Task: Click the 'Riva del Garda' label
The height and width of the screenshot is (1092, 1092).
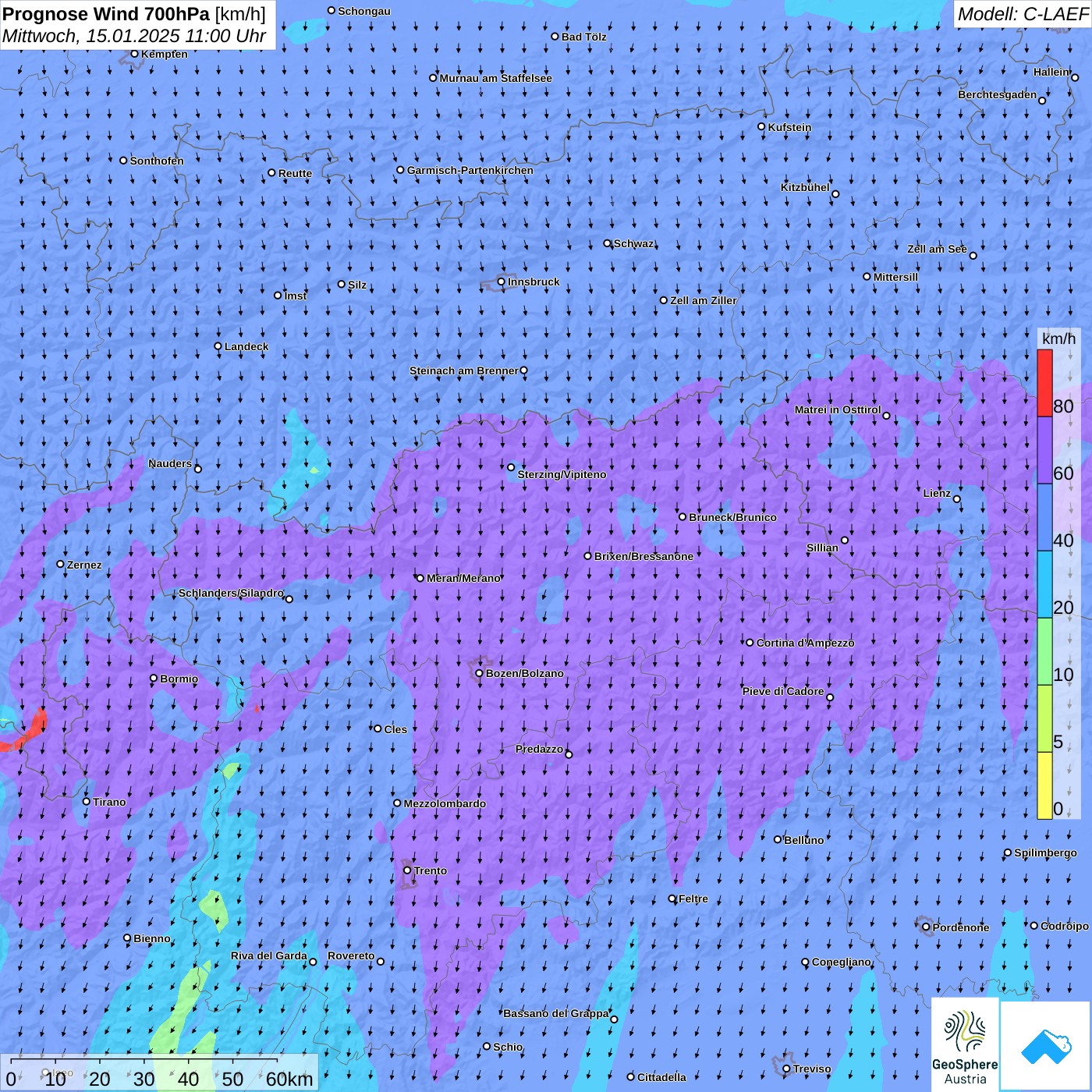Action: click(x=269, y=955)
